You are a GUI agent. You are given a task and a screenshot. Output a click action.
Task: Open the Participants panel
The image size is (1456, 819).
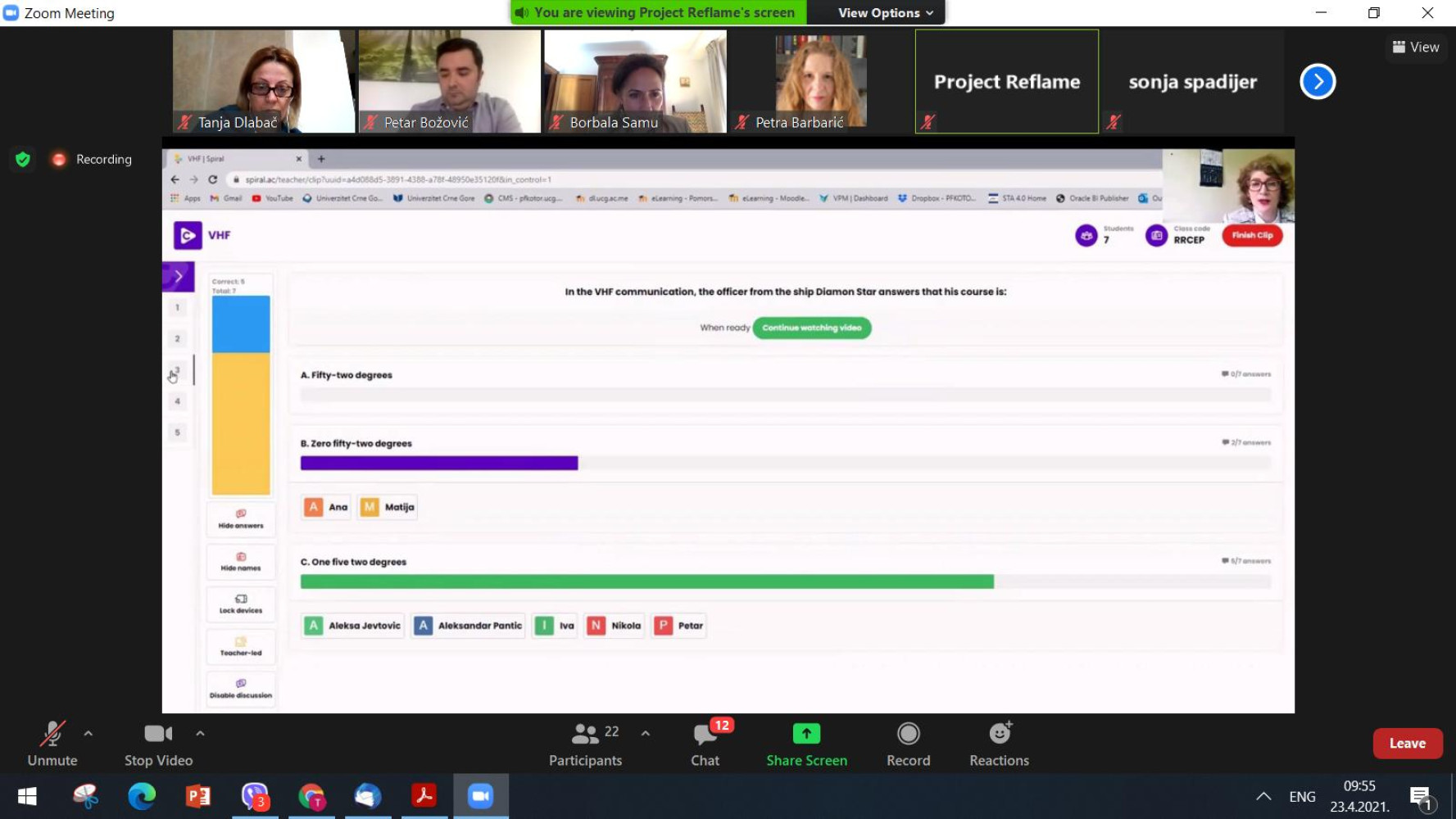point(585,744)
